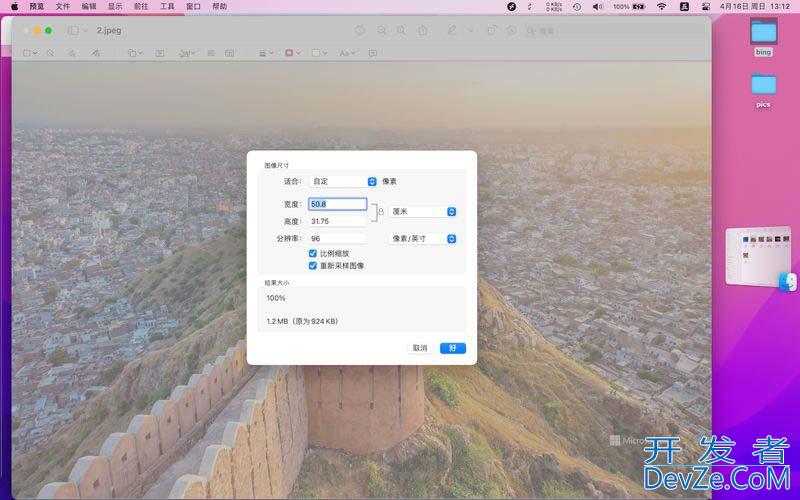Expand the text style Aa dropdown

[347, 53]
